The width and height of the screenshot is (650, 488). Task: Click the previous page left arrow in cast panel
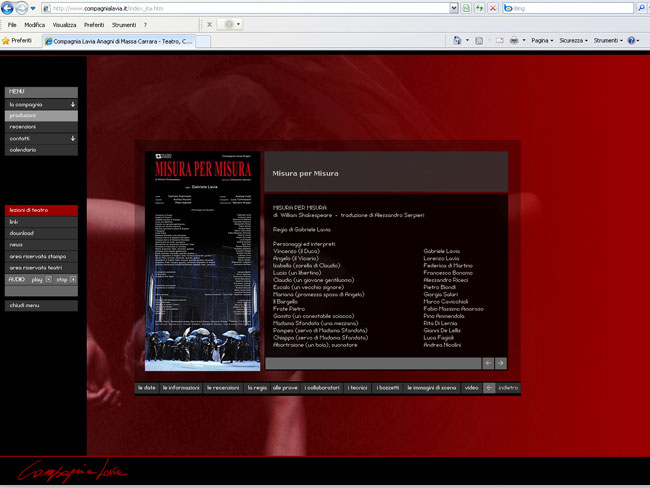[488, 363]
